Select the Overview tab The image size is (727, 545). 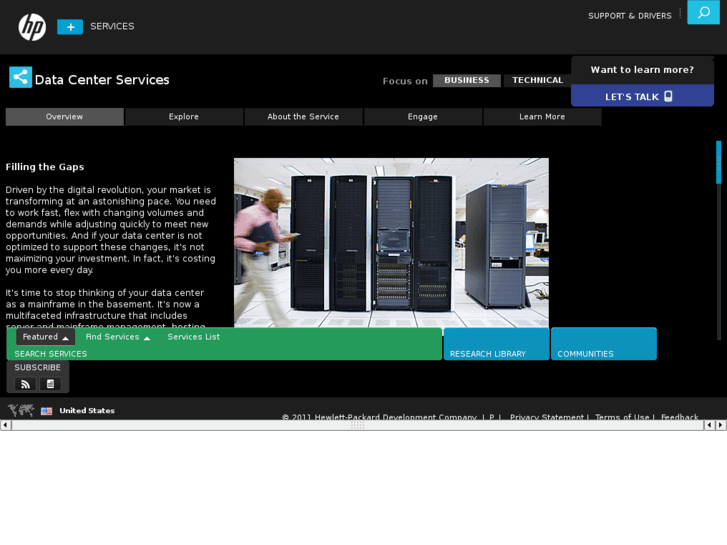tap(64, 117)
